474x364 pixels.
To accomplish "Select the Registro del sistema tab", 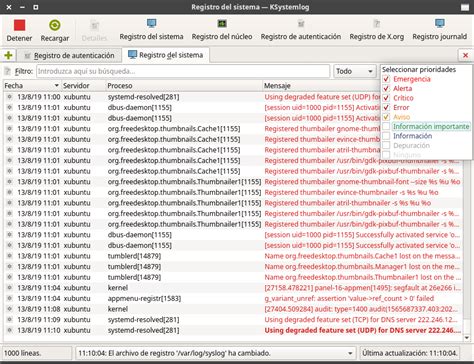I will (x=166, y=55).
